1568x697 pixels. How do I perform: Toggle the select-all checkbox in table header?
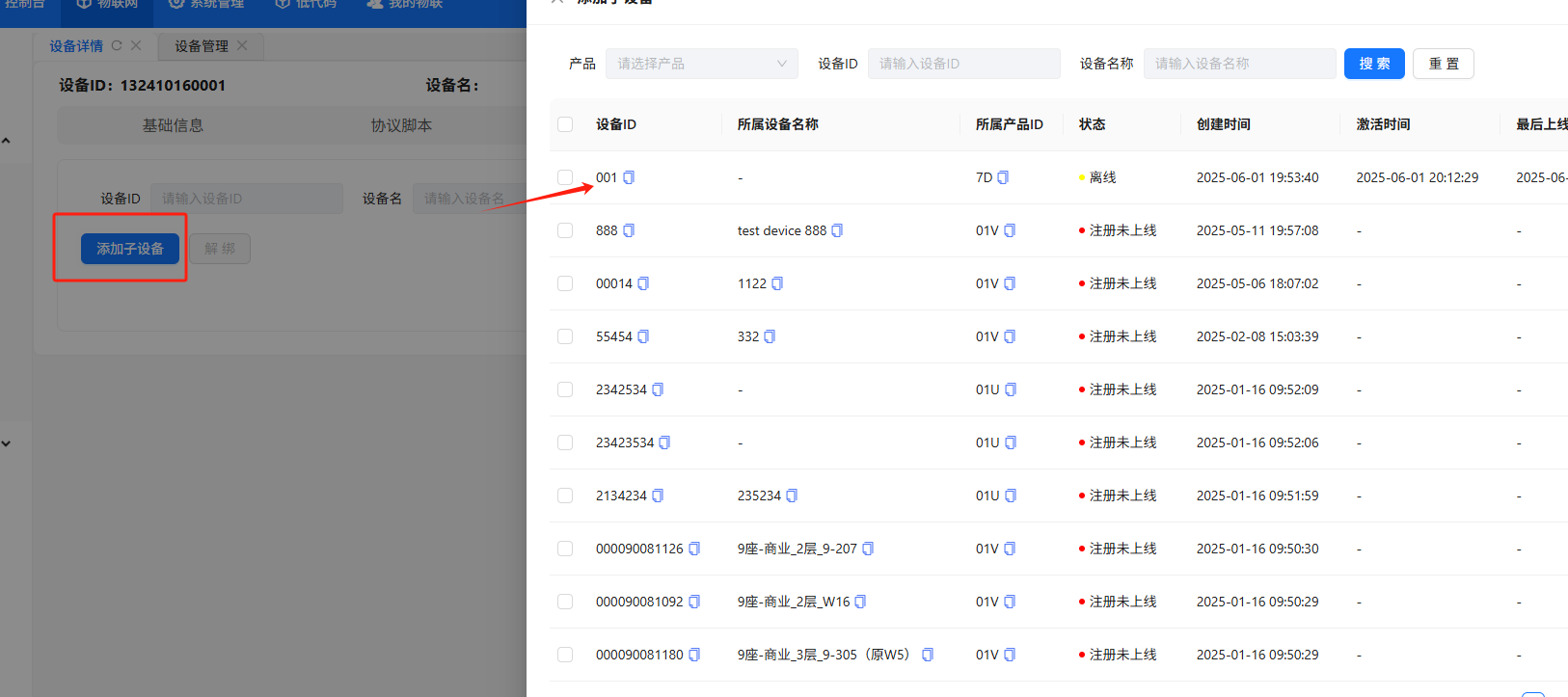pyautogui.click(x=565, y=124)
